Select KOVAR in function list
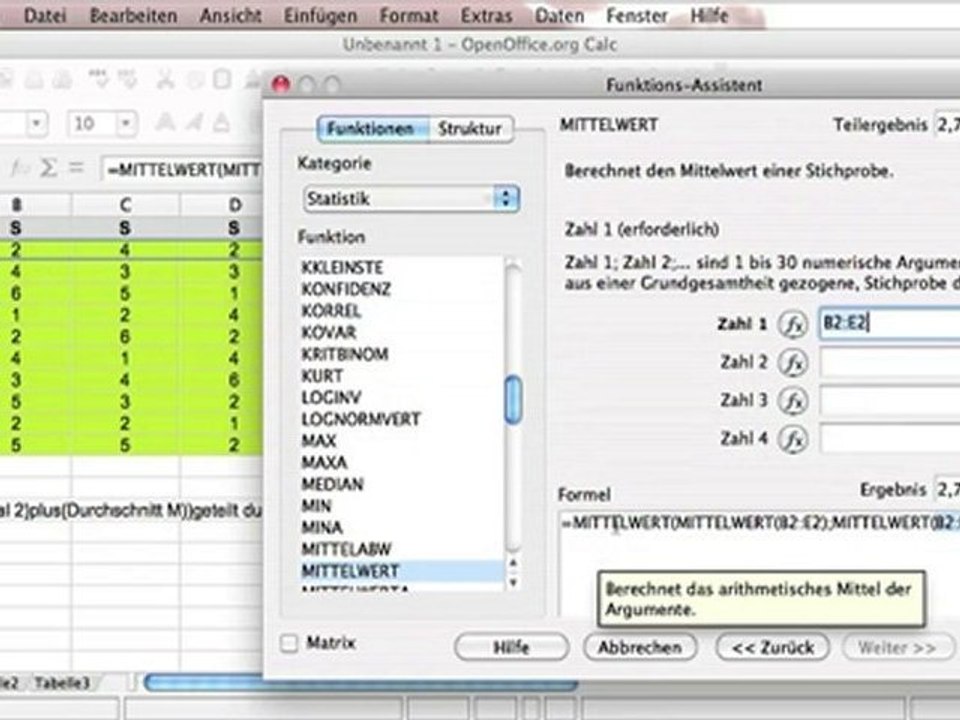Viewport: 960px width, 720px height. [x=401, y=332]
